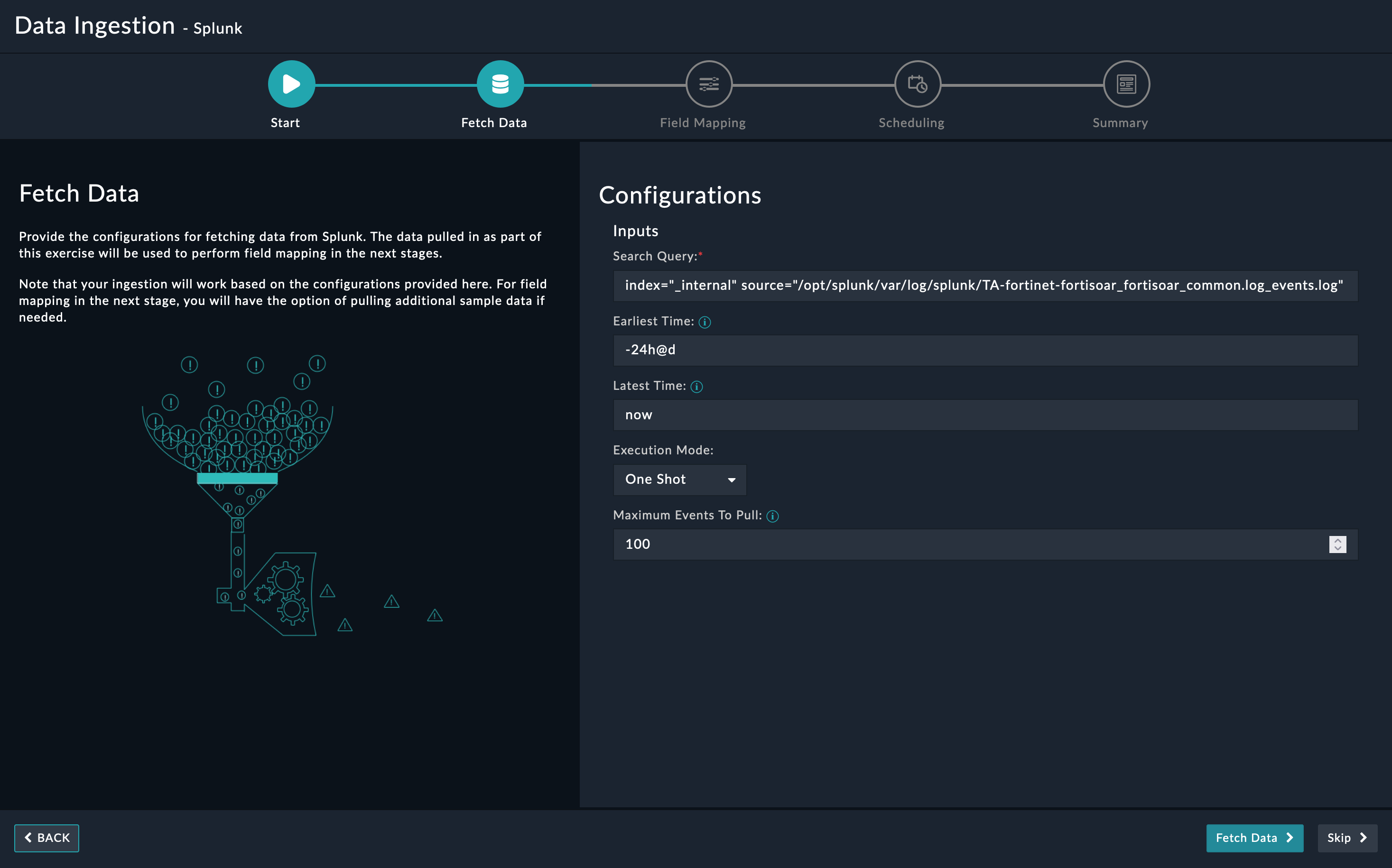Viewport: 1392px width, 868px height.
Task: View the Earliest Time info icon
Action: pos(705,322)
